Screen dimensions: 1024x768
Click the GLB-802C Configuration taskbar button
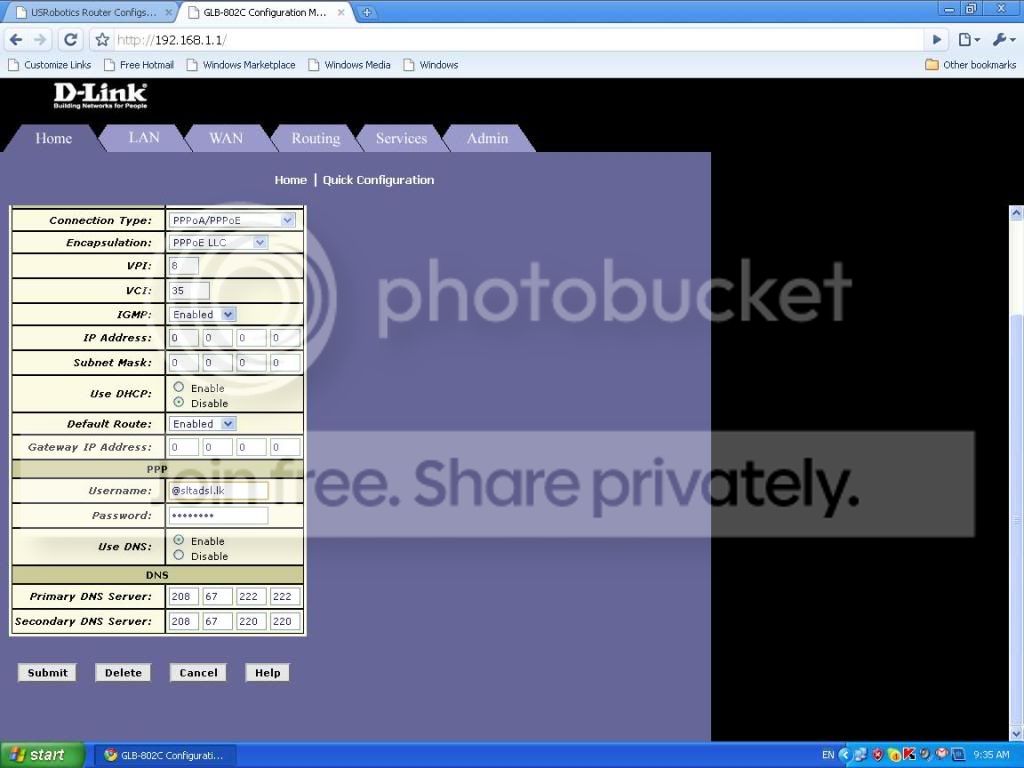165,756
